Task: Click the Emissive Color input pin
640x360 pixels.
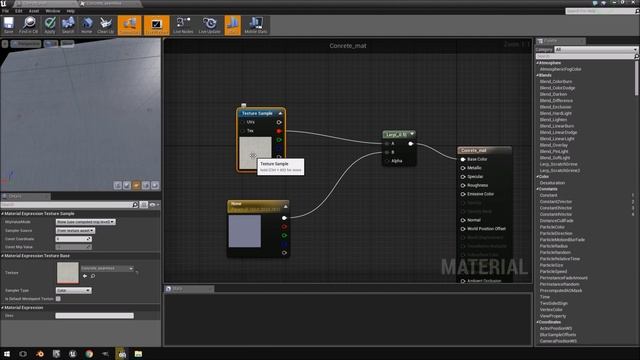Action: pos(463,194)
